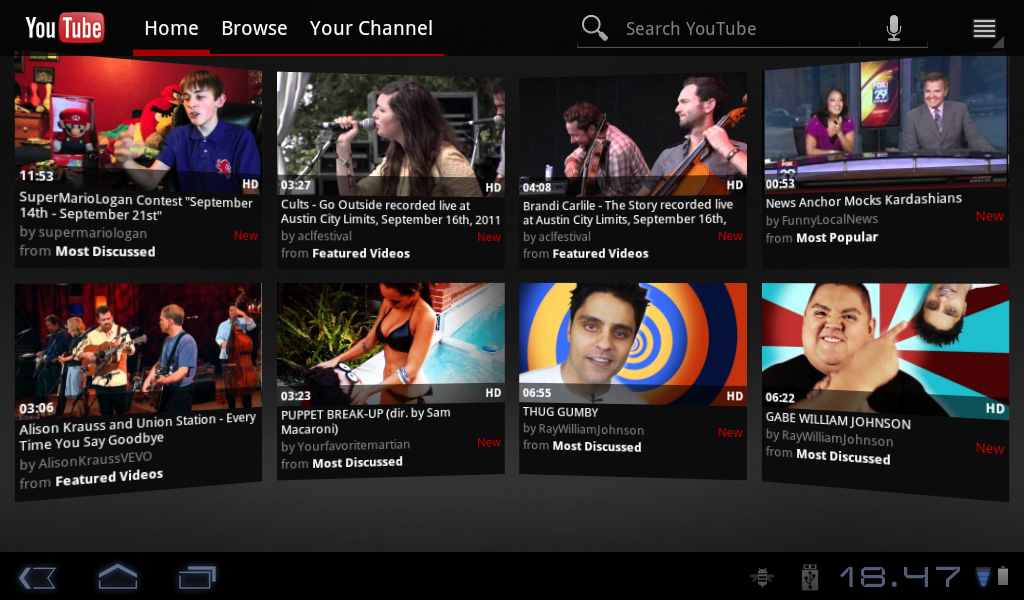Tap the Android back button
The image size is (1024, 600).
[37, 578]
